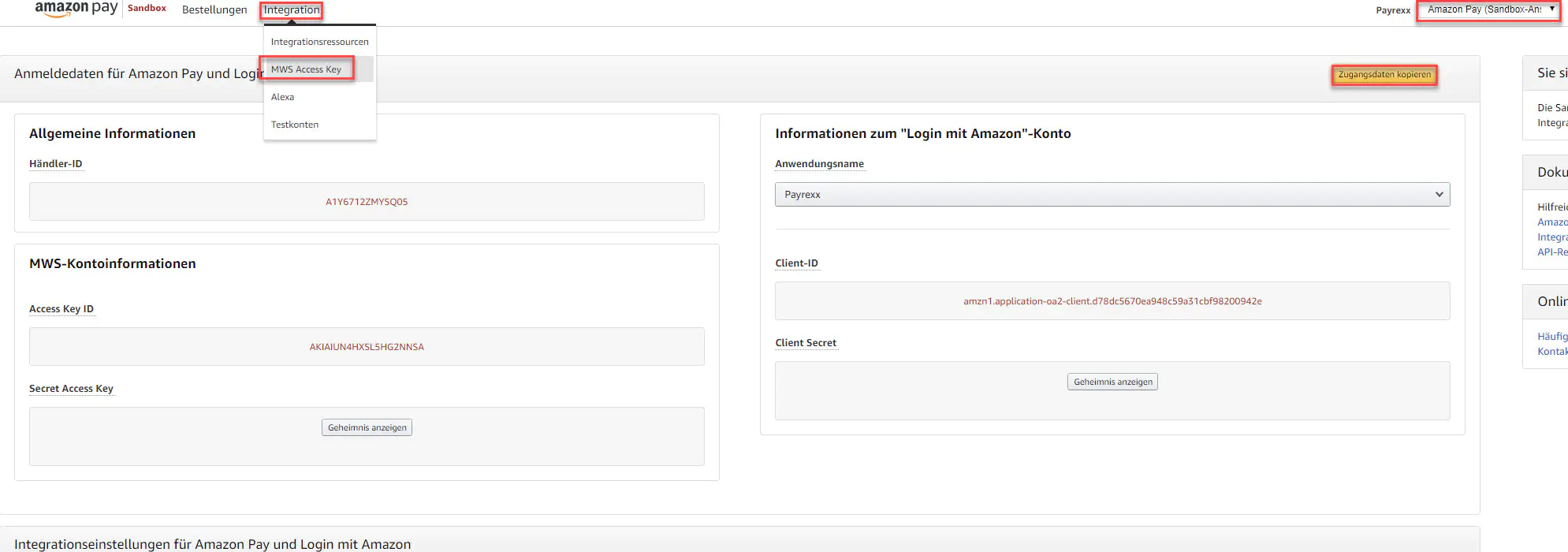Viewport: 1568px width, 552px height.
Task: Select Alexa in the Integration menu
Action: pyautogui.click(x=283, y=97)
